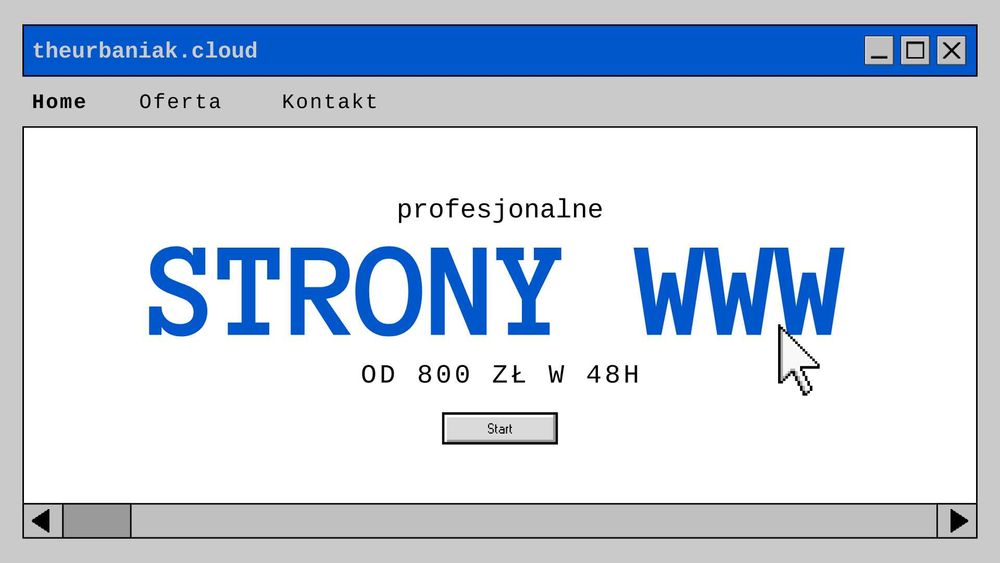The height and width of the screenshot is (563, 1000).
Task: Open the Kontakt menu item
Action: (330, 101)
